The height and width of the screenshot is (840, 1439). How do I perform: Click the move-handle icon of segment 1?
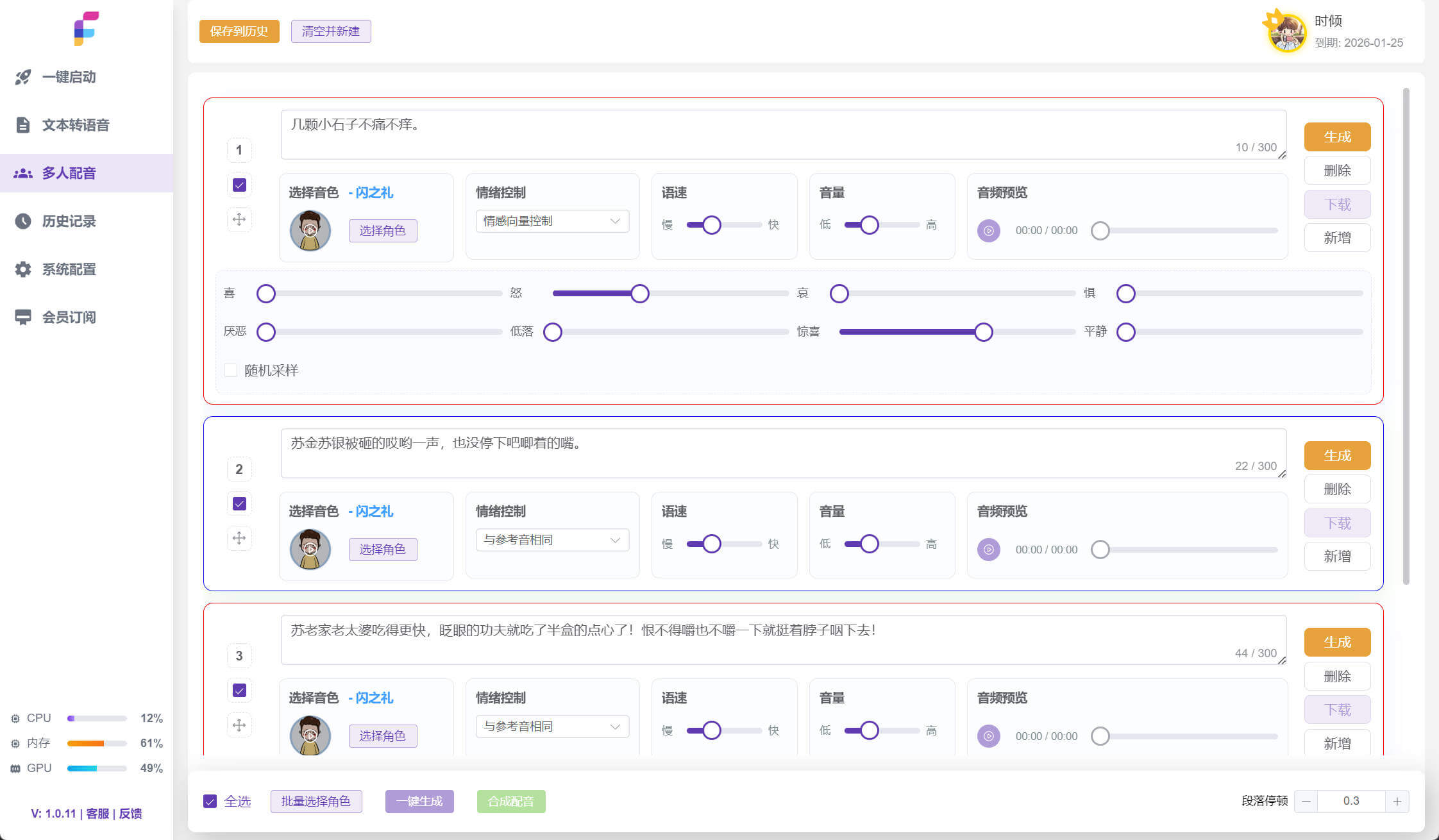click(239, 219)
